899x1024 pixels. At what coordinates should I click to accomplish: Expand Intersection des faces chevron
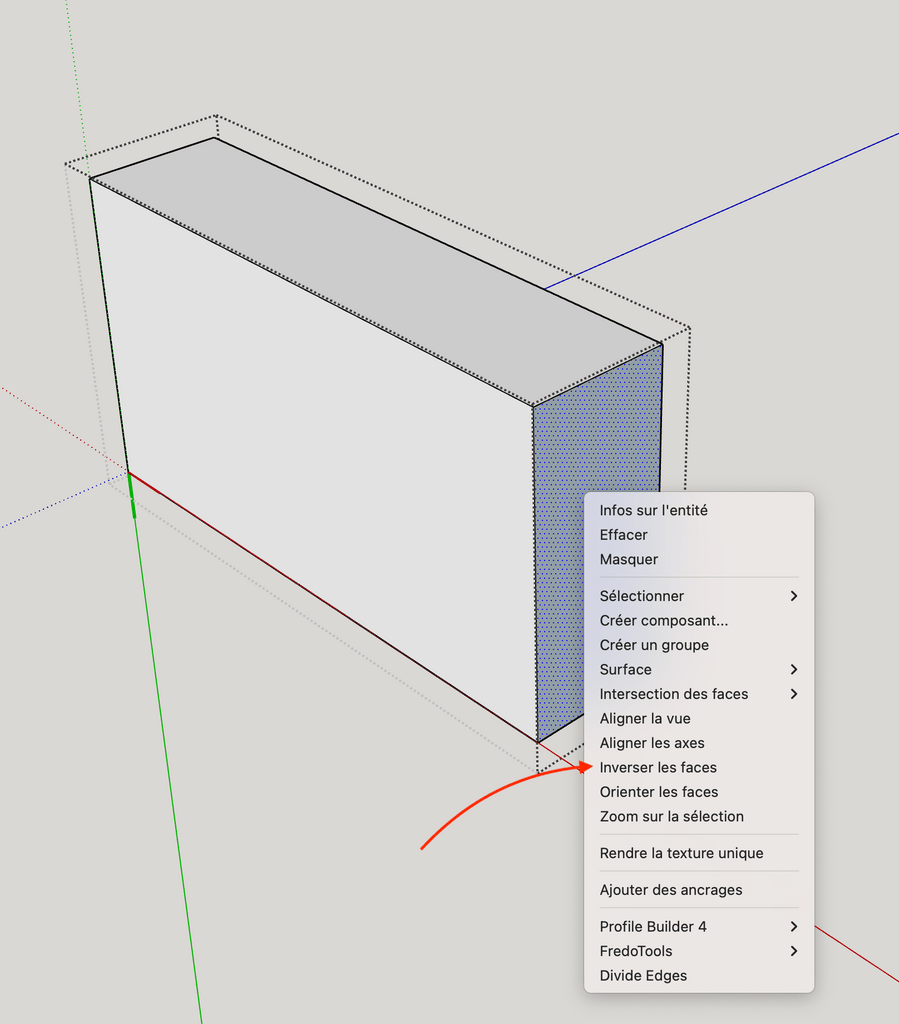[793, 694]
